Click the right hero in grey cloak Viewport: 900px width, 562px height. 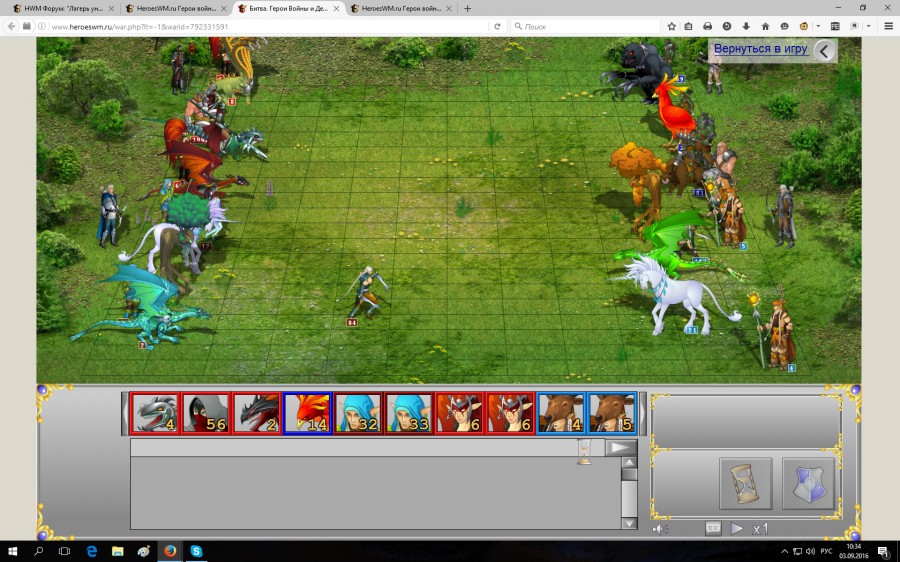[x=785, y=216]
